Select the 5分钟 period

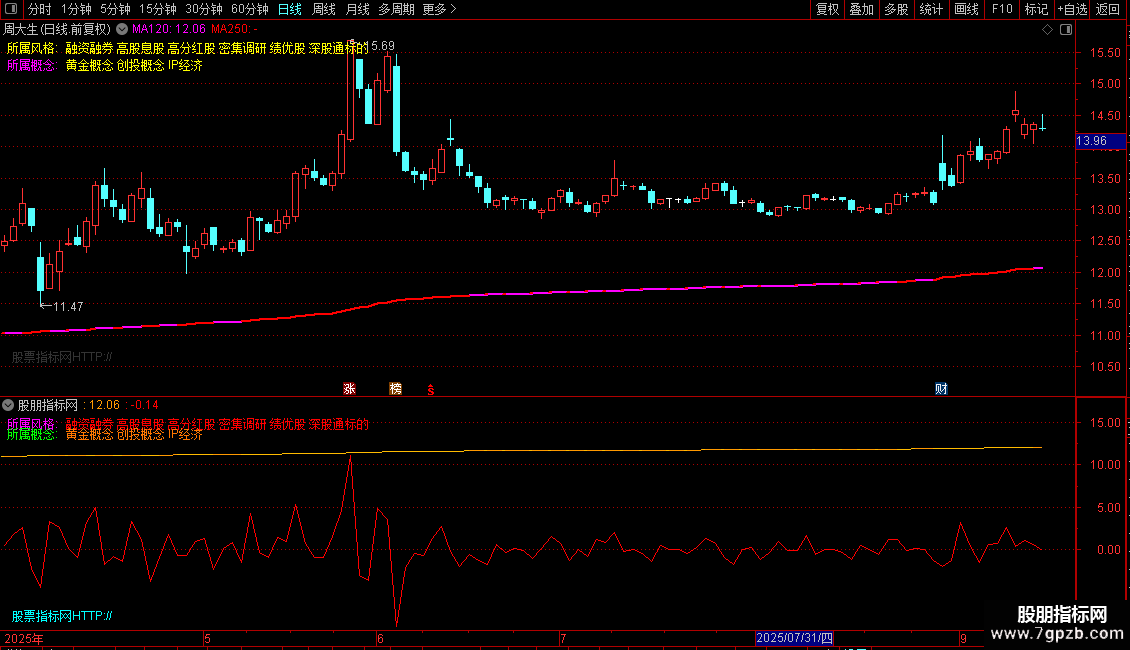point(115,9)
